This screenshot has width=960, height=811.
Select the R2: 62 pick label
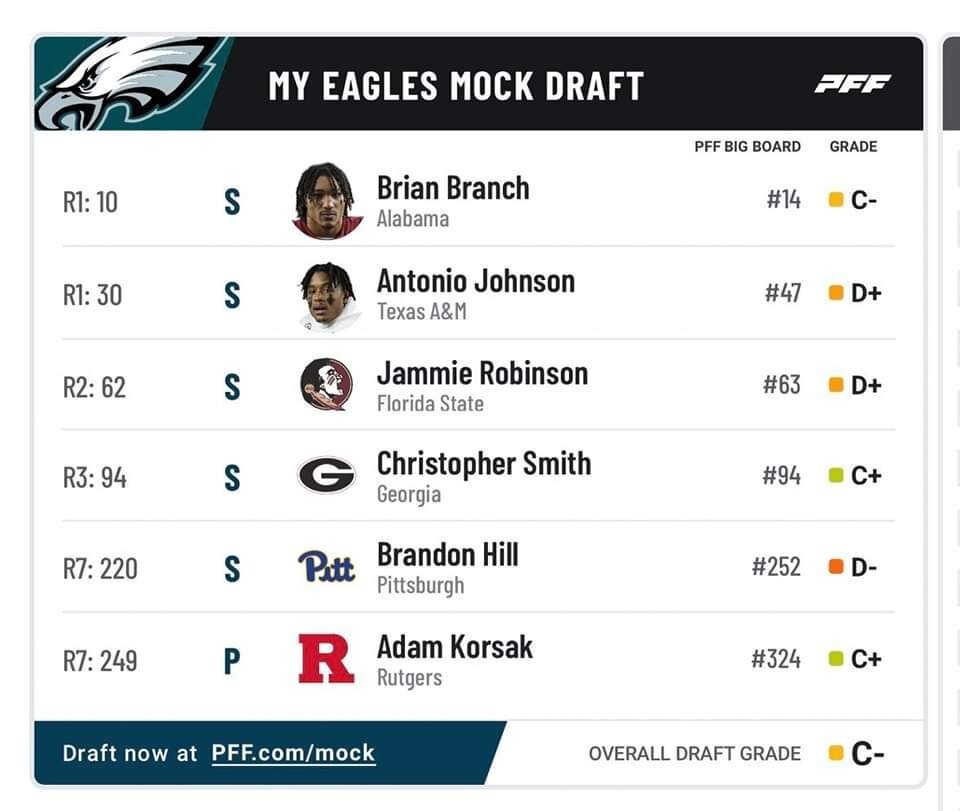[x=94, y=387]
